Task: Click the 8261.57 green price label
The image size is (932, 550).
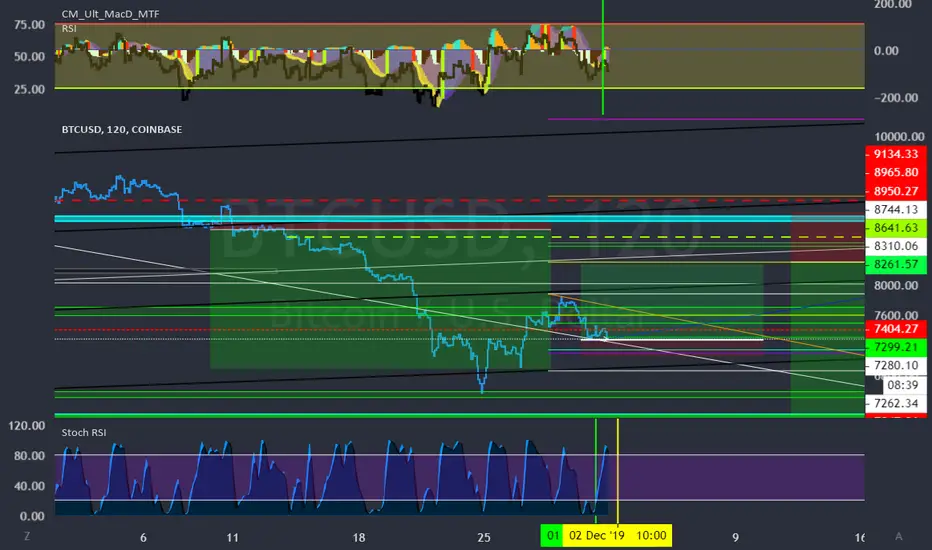Action: click(896, 265)
